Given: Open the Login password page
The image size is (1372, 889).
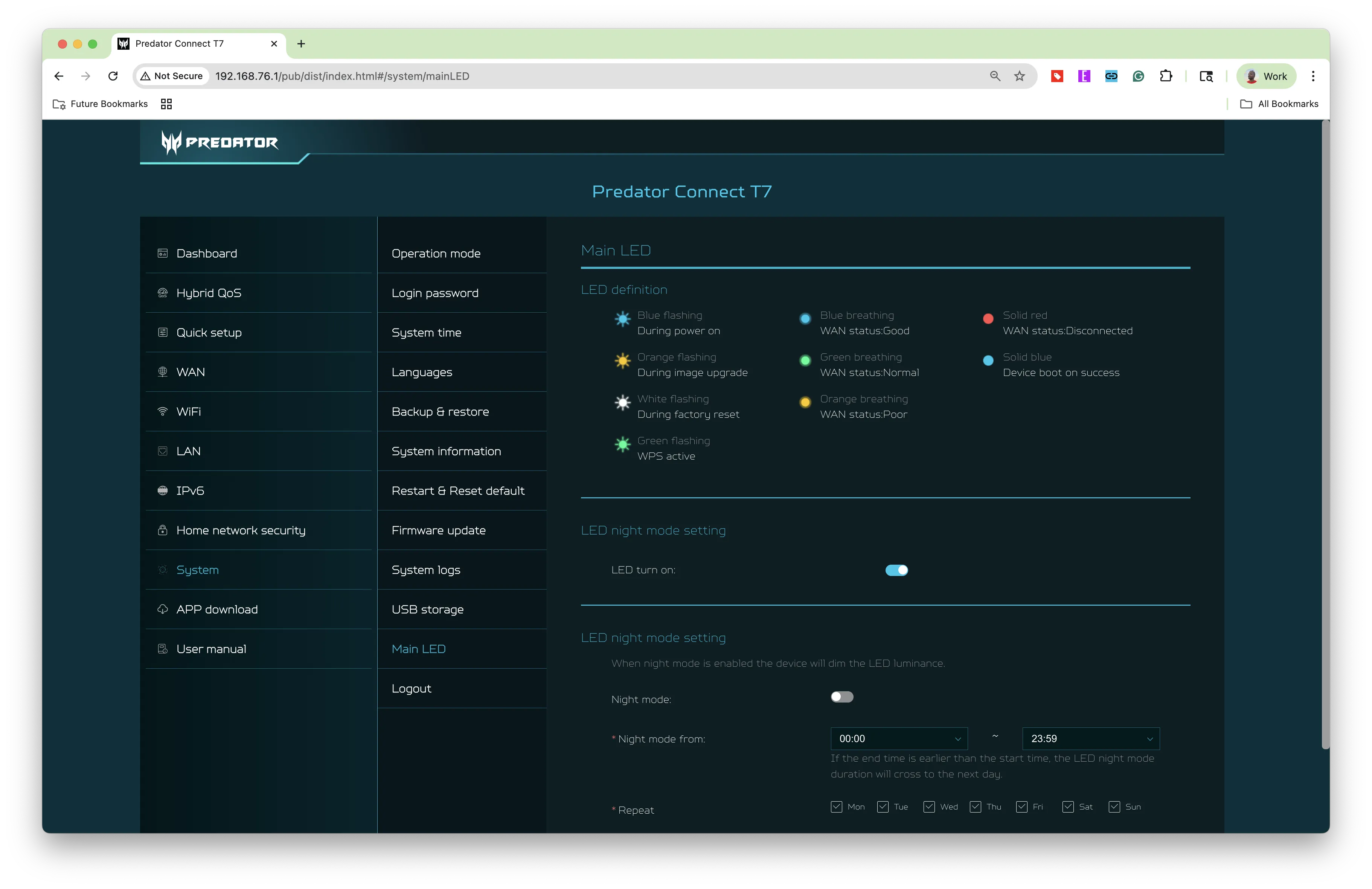Looking at the screenshot, I should [x=462, y=293].
